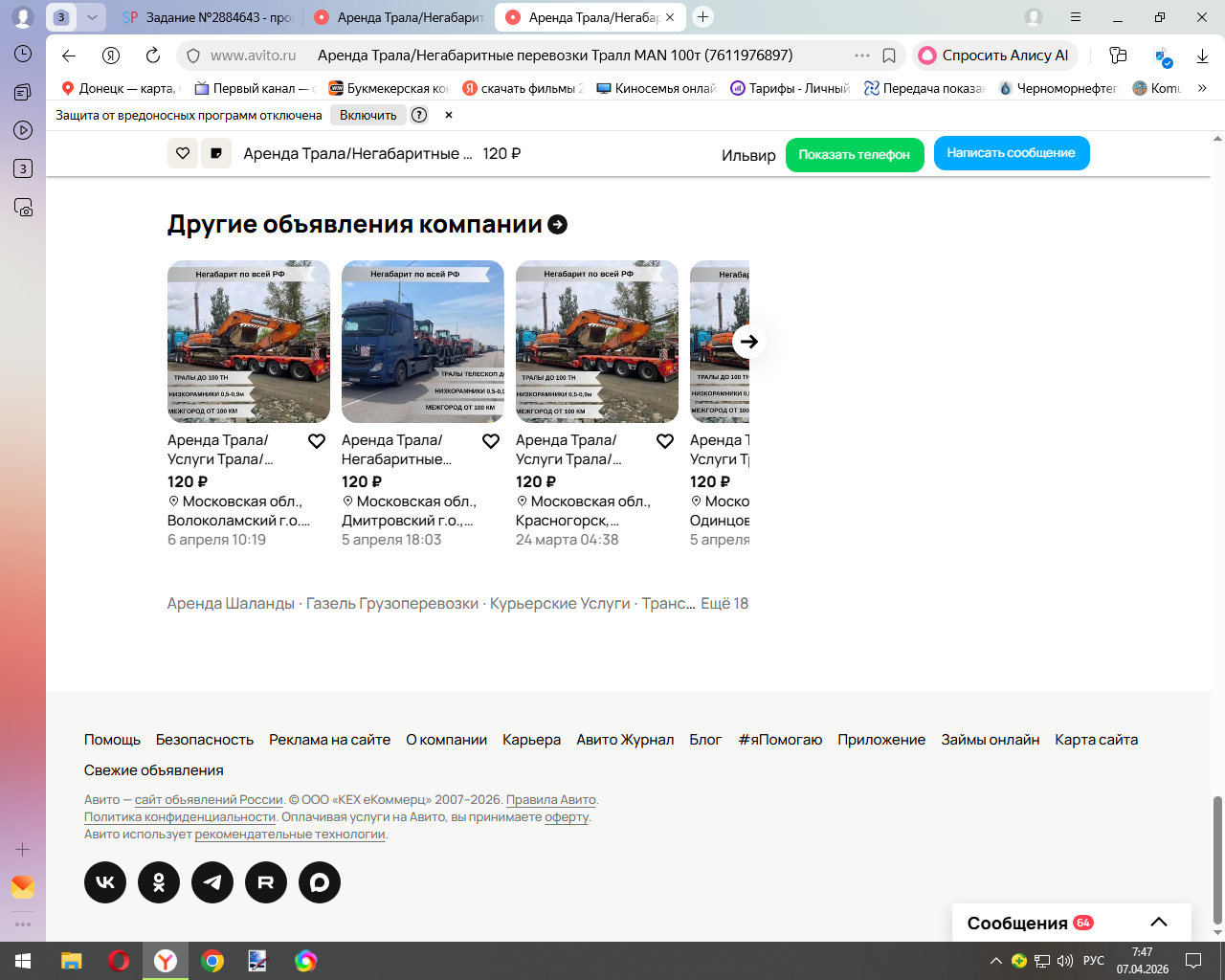
Task: Switch to the Задание №2884643 tab
Action: 209,17
